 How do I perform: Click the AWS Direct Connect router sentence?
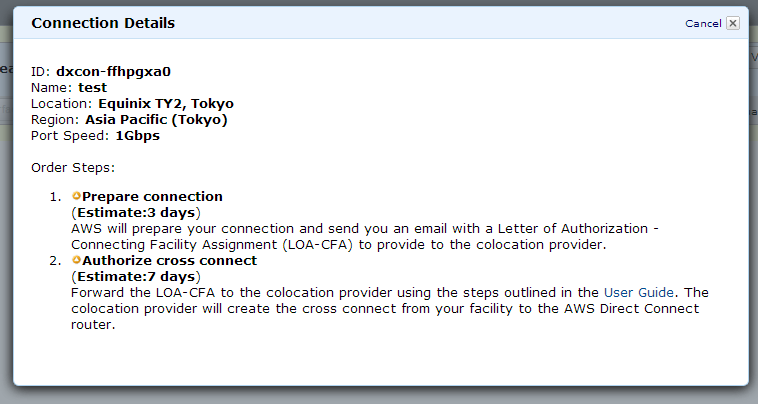click(385, 308)
